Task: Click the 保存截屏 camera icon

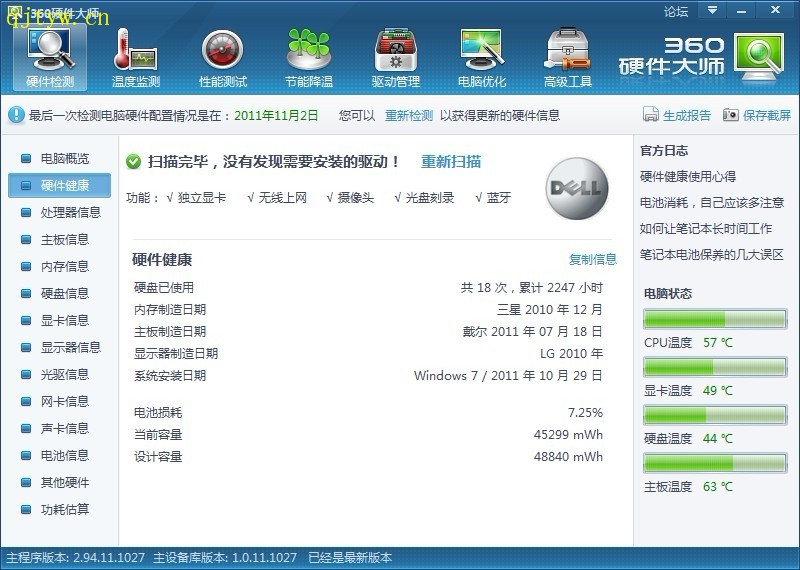Action: click(x=731, y=115)
